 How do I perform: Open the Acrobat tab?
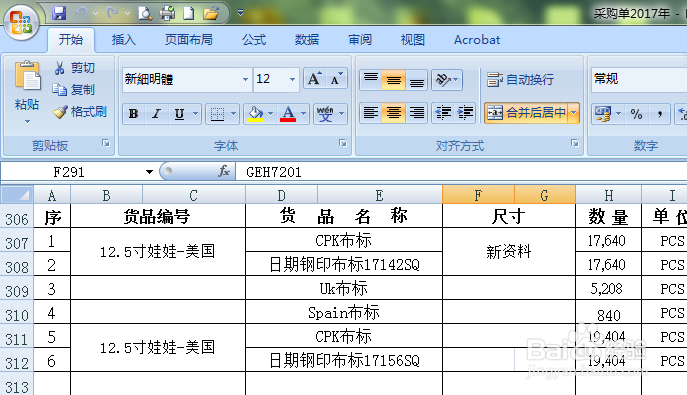(x=477, y=40)
